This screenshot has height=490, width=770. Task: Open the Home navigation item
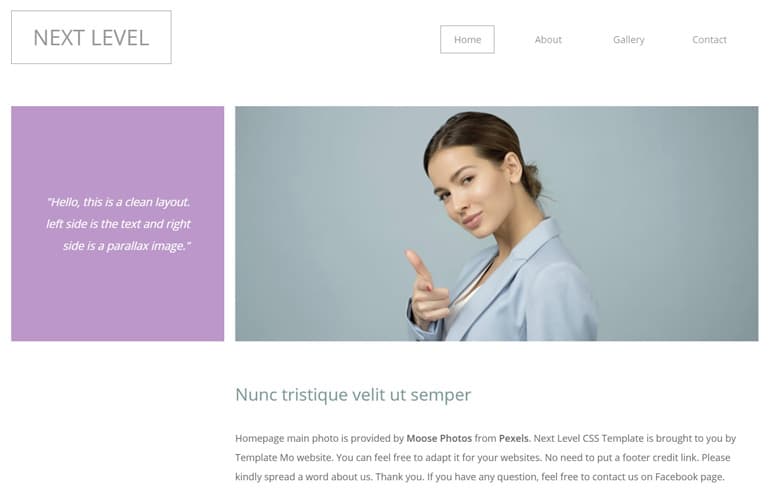point(467,40)
